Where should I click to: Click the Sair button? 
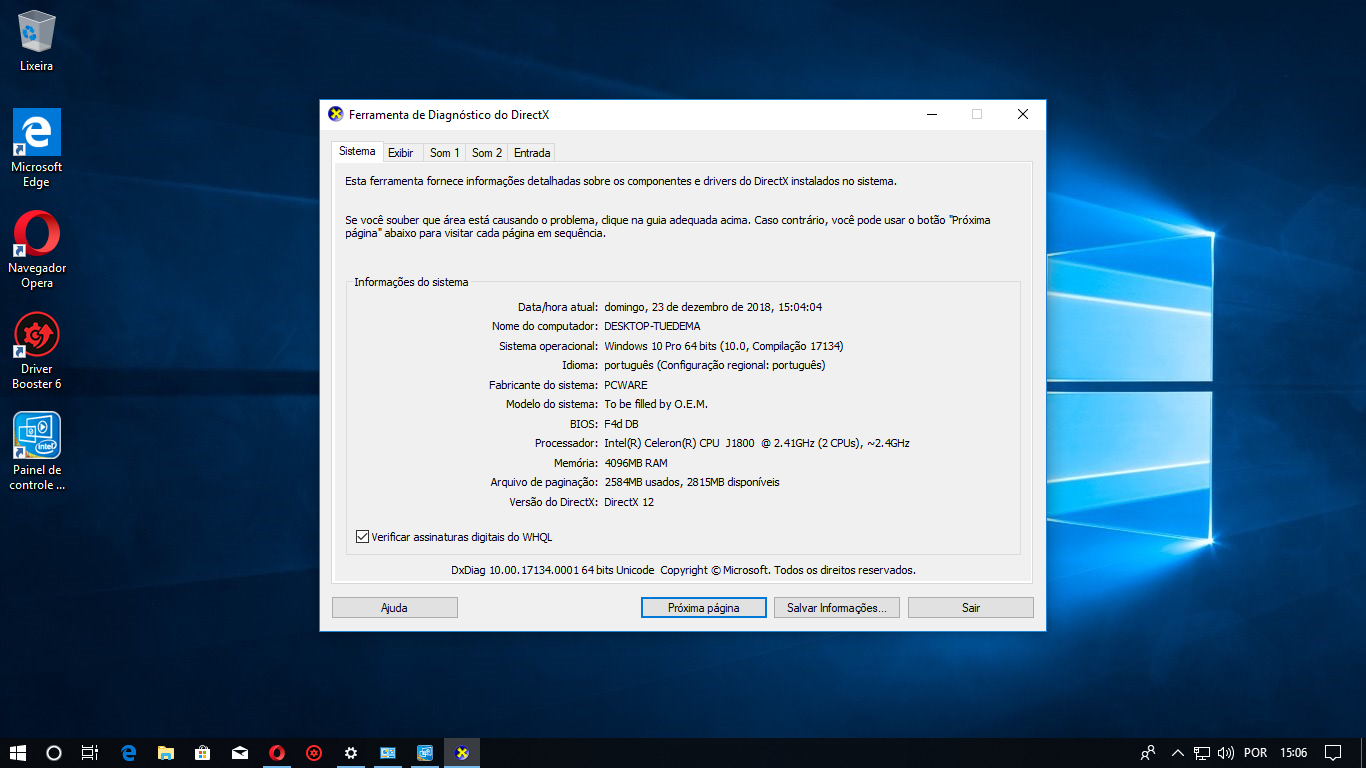coord(971,608)
